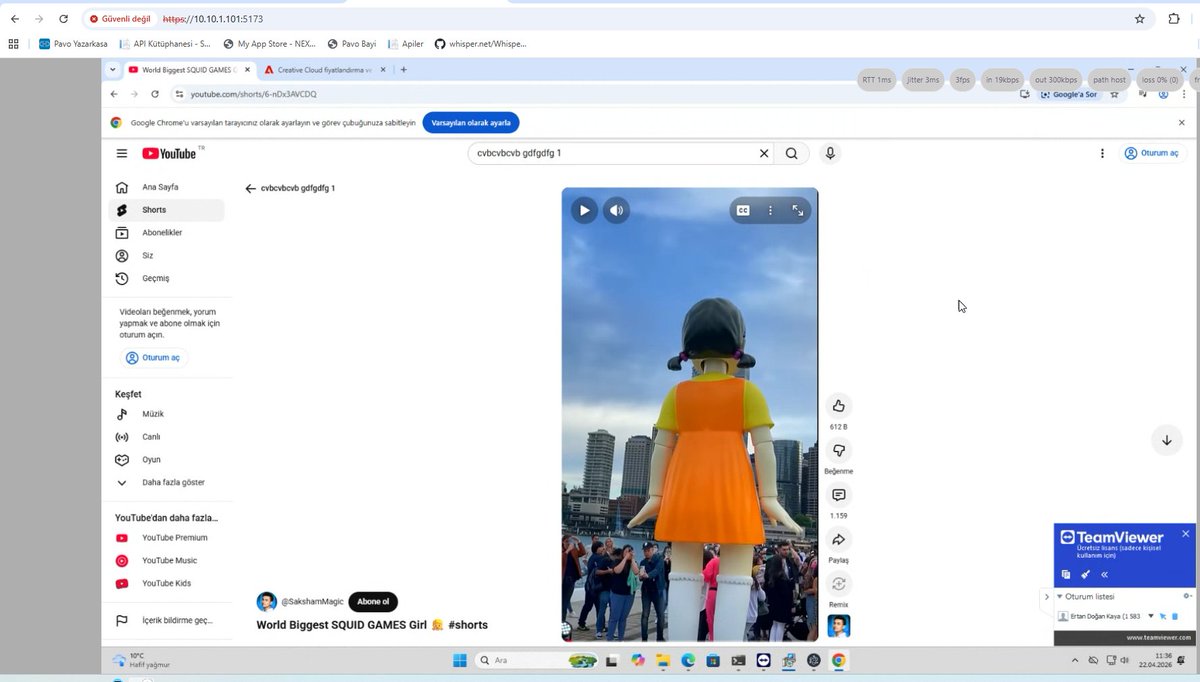Viewport: 1200px width, 682px height.
Task: Open Ertan Doğan Kaya session dropdown
Action: (1151, 616)
